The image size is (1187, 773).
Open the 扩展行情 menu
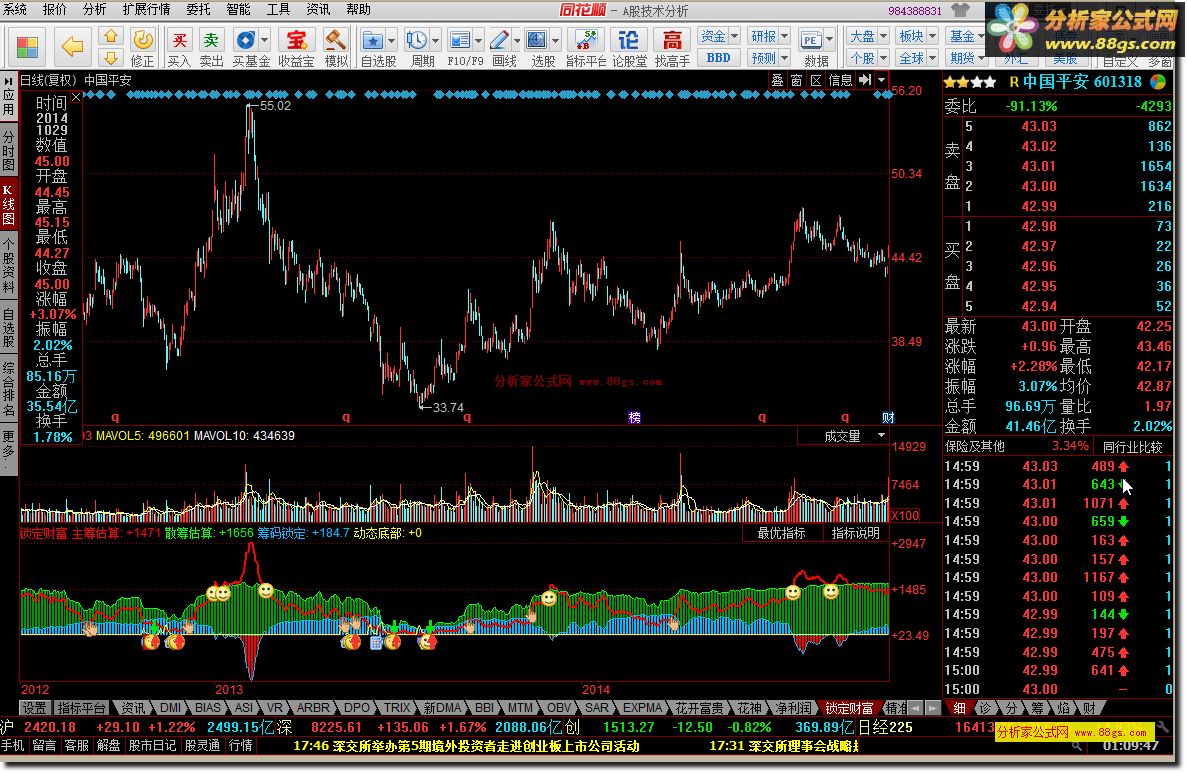(146, 9)
